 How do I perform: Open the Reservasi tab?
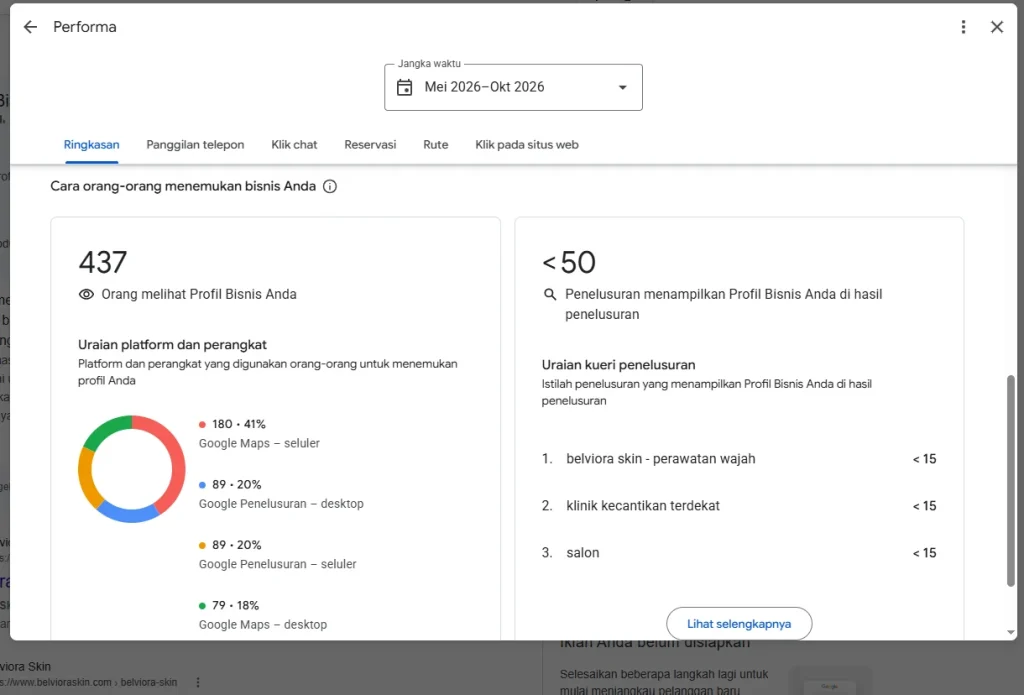click(x=370, y=144)
